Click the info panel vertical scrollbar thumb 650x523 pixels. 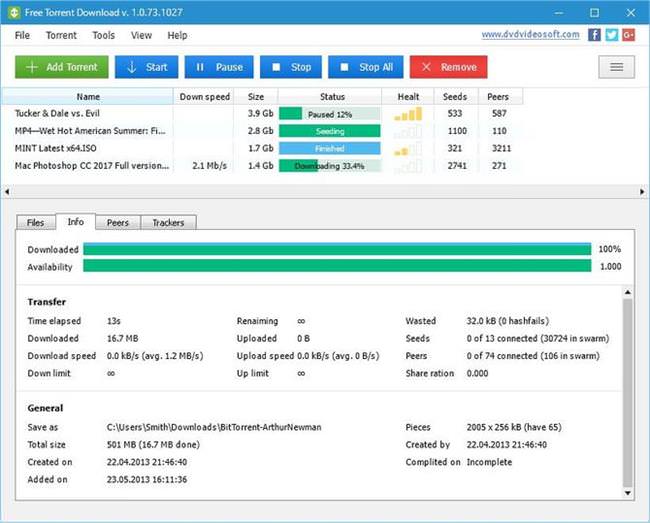click(x=628, y=393)
